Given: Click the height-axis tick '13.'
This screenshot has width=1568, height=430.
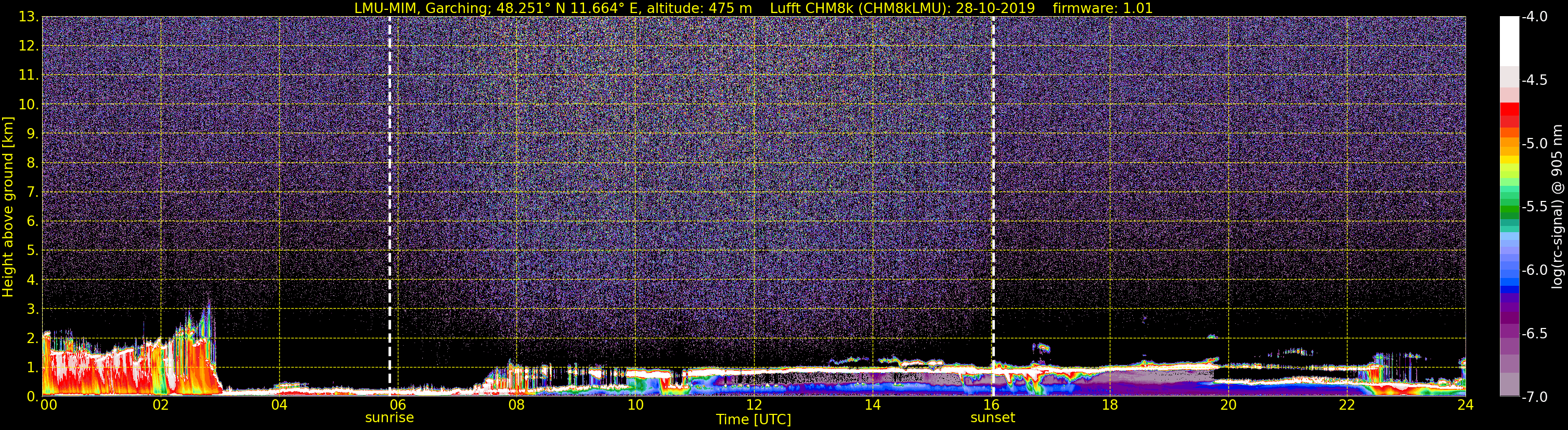Looking at the screenshot, I should tap(29, 17).
